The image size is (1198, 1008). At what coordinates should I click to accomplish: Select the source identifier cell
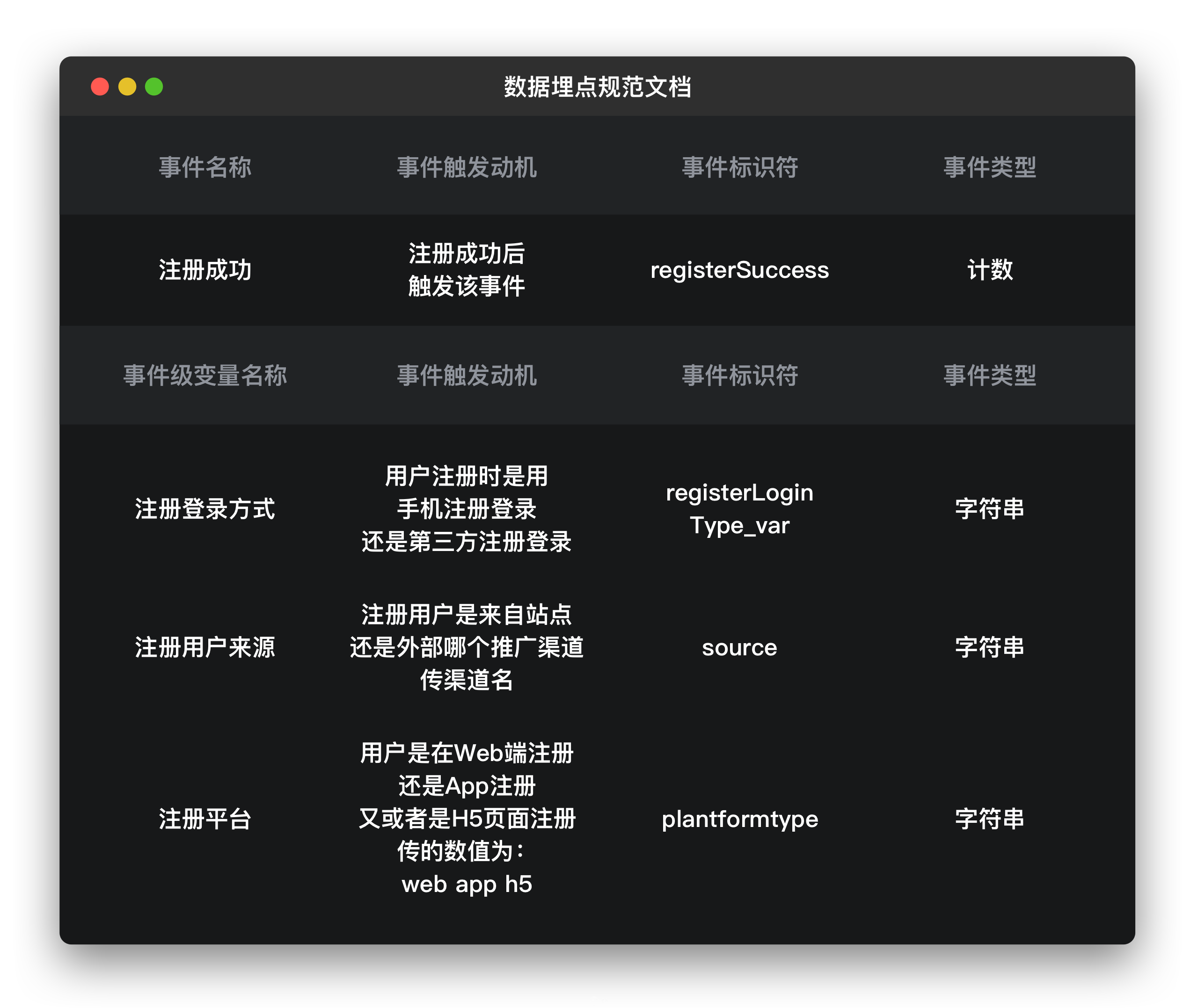click(x=739, y=647)
